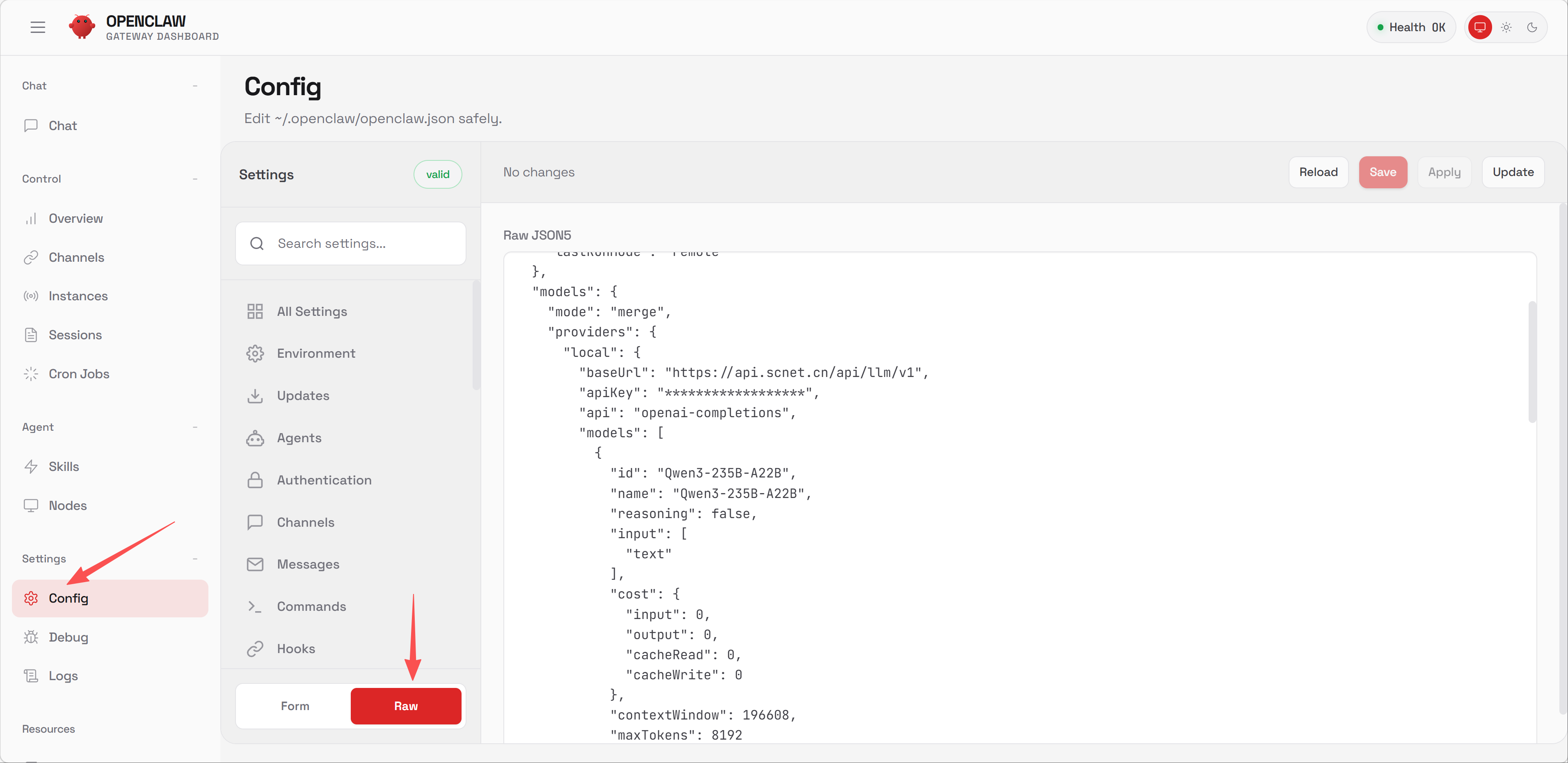Click the hamburger menu icon
This screenshot has height=763, width=1568.
pos(38,27)
